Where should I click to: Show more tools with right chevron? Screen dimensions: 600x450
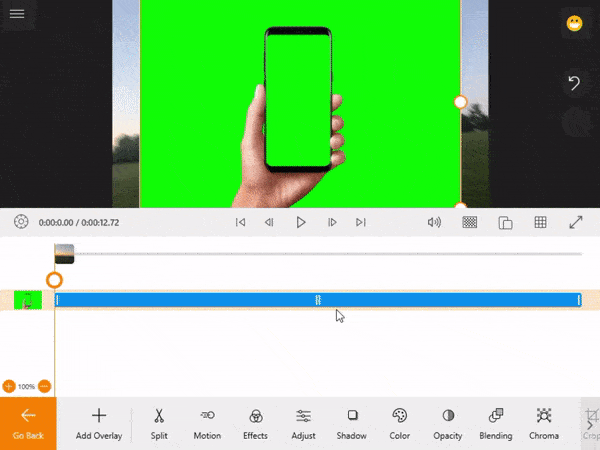[590, 425]
